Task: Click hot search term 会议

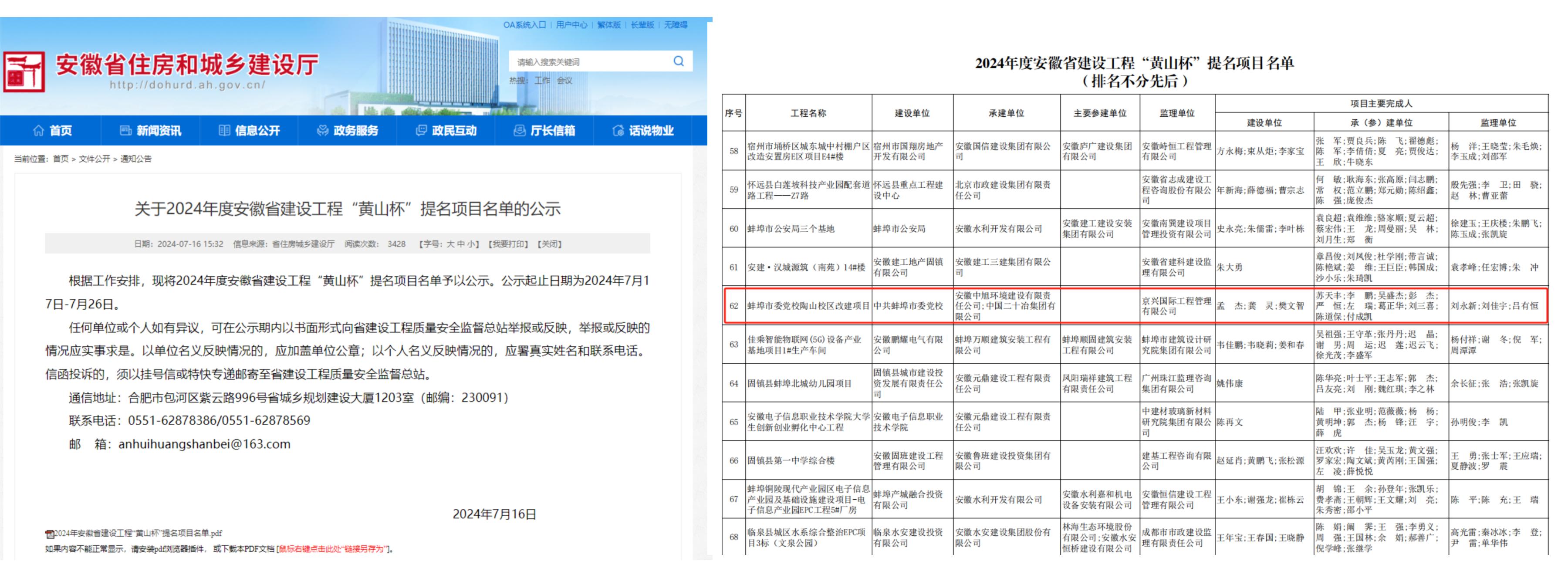Action: (564, 80)
